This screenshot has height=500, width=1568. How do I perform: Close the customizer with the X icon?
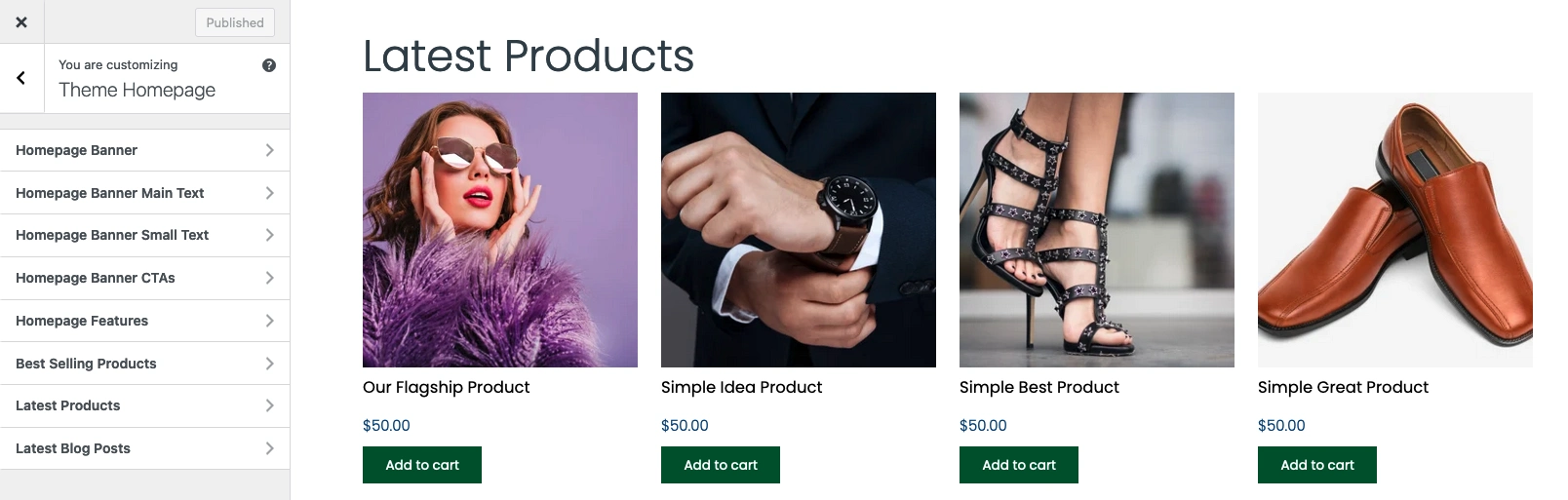tap(21, 21)
